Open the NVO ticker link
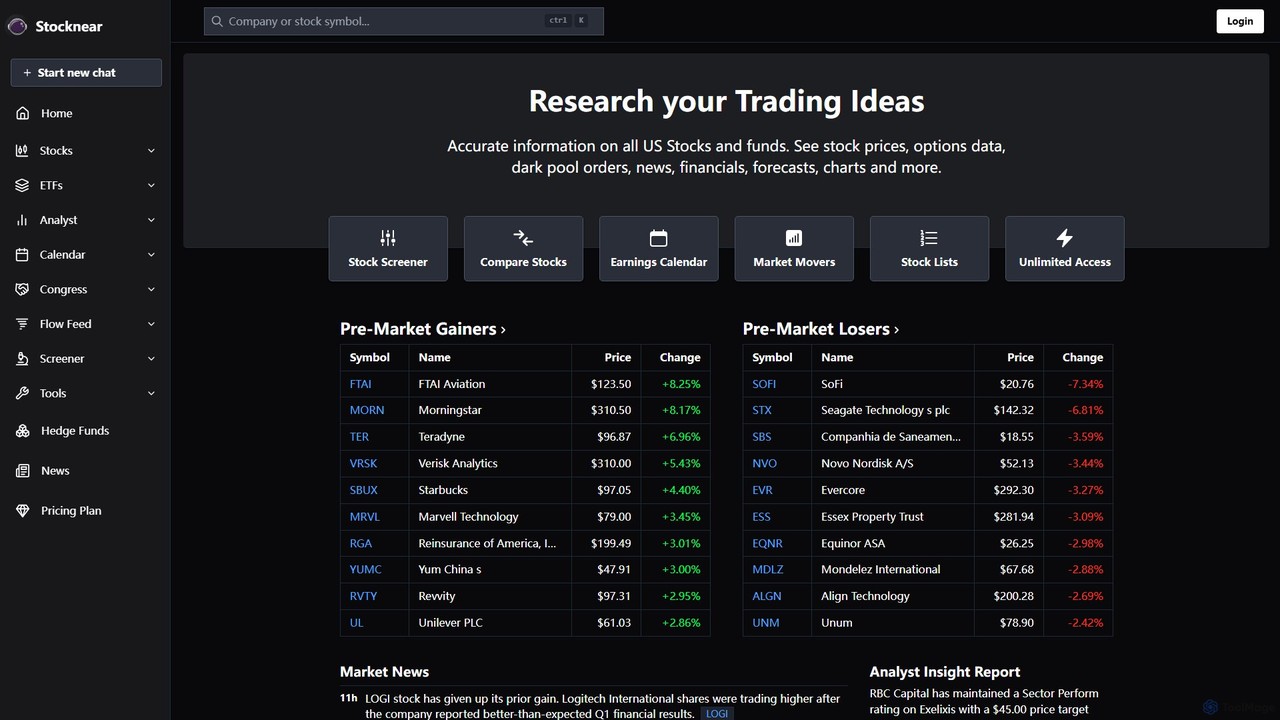The image size is (1280, 720). tap(765, 464)
